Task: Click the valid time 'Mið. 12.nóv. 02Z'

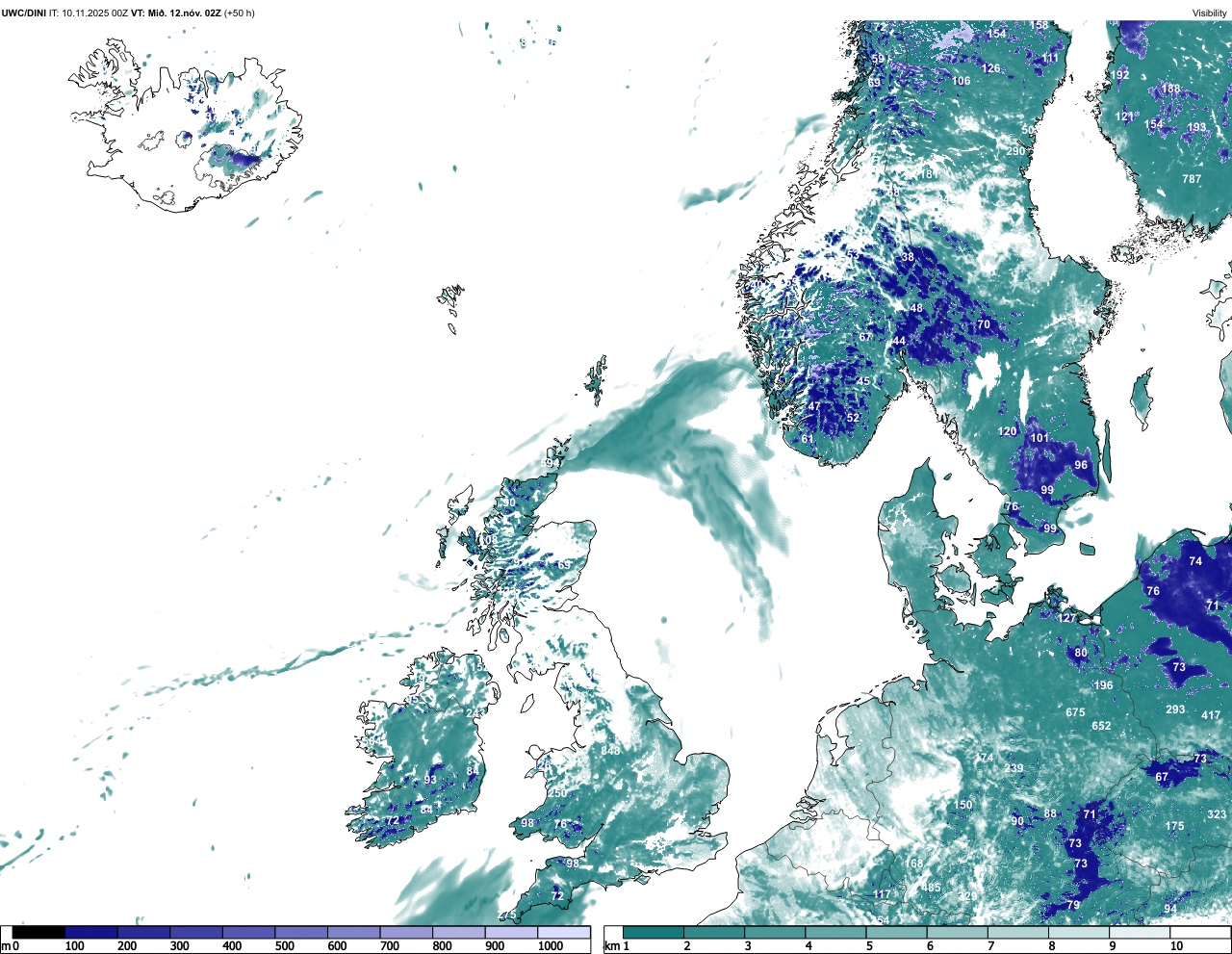Action: pos(184,13)
